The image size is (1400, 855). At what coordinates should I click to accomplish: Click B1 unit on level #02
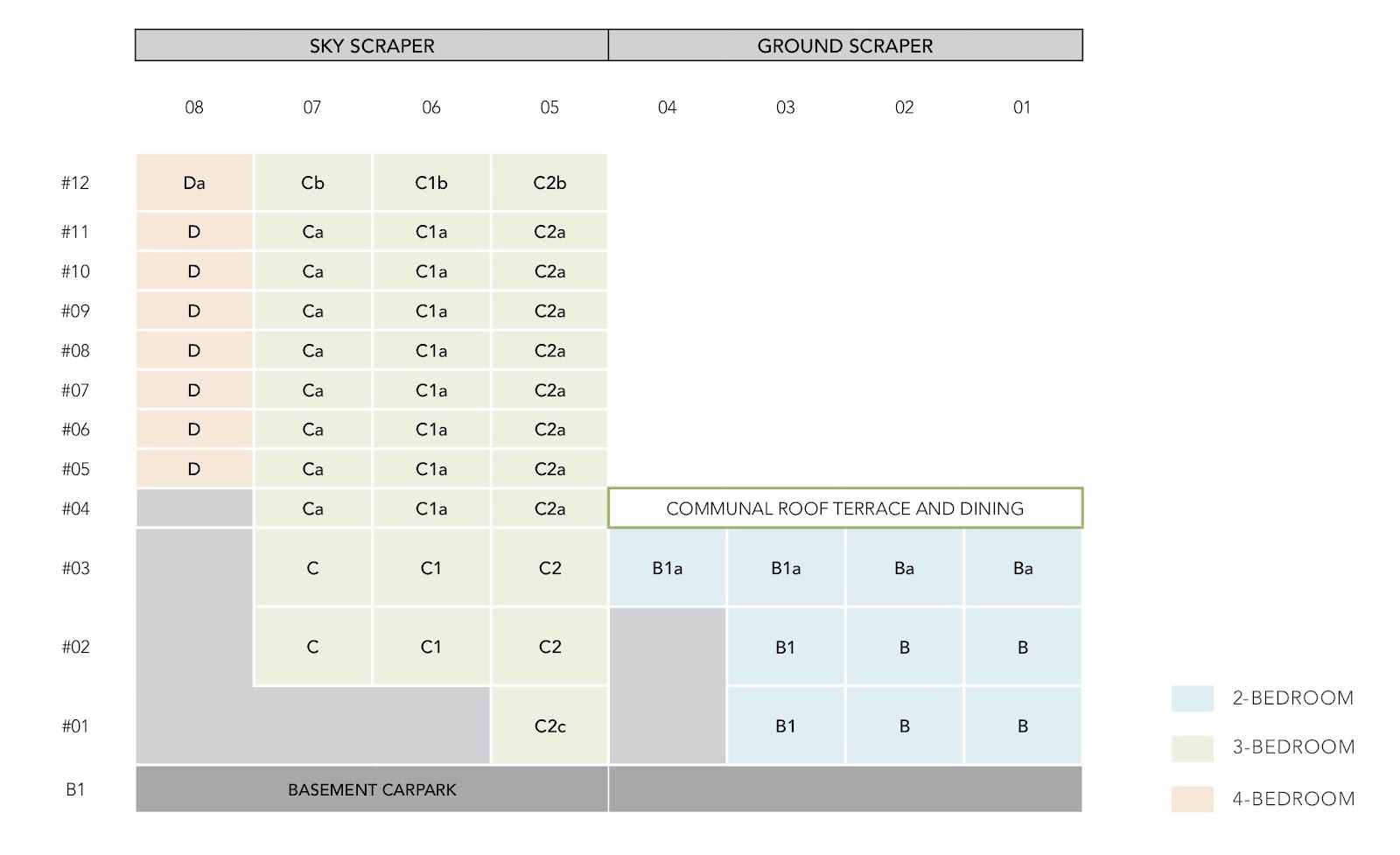click(x=786, y=647)
